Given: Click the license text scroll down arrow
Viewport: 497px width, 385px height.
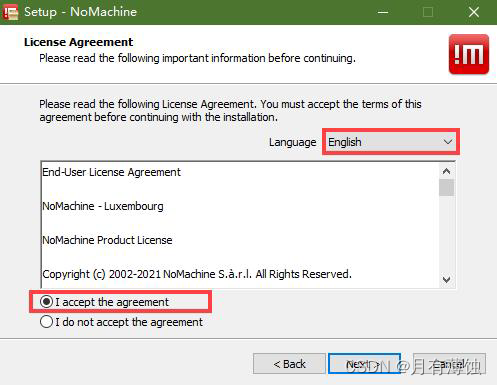Looking at the screenshot, I should tap(446, 279).
